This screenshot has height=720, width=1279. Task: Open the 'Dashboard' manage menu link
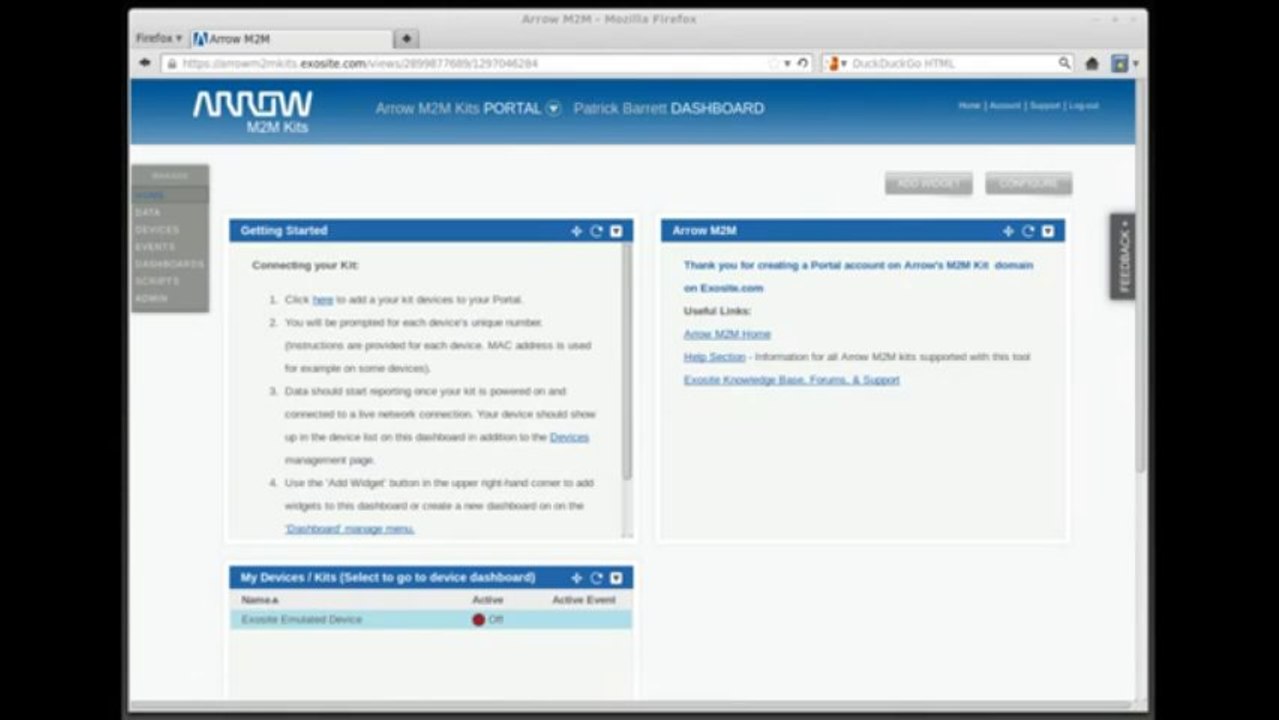pos(349,529)
